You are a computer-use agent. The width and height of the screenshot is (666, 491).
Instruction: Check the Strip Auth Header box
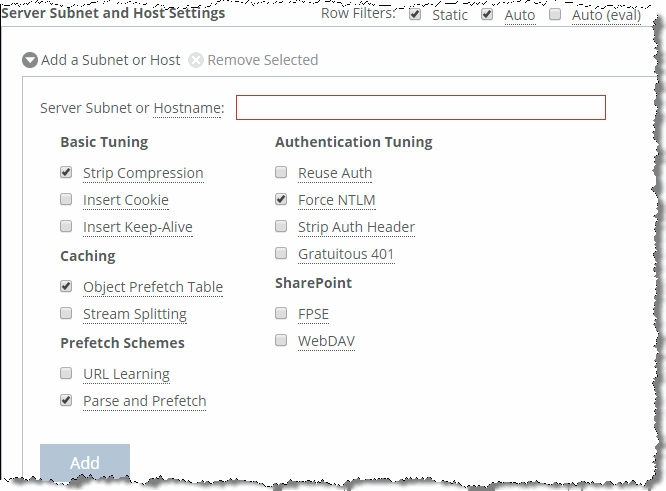(281, 226)
